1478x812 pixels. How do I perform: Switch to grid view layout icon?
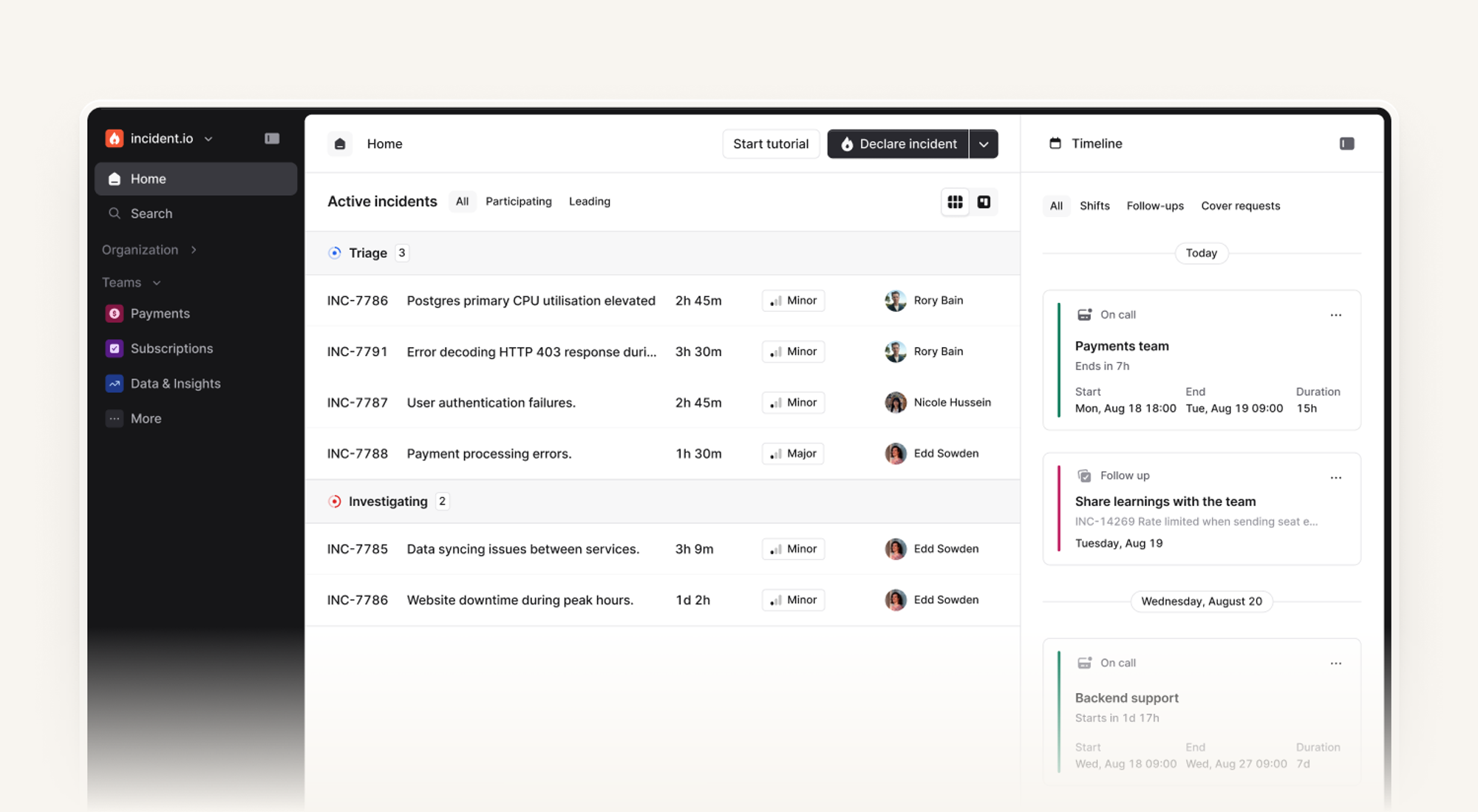coord(955,202)
